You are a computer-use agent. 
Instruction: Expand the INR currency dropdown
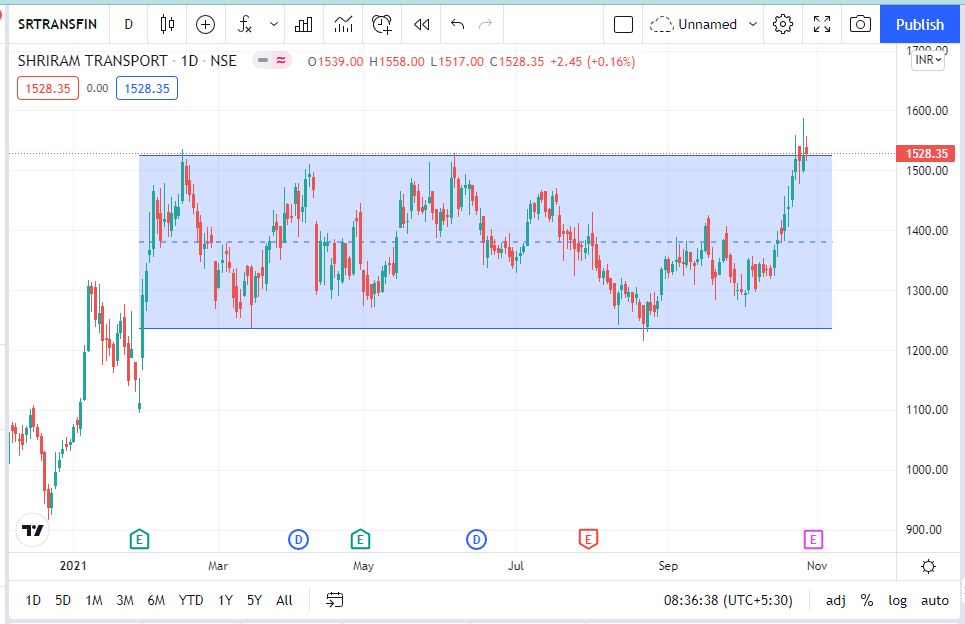point(928,60)
